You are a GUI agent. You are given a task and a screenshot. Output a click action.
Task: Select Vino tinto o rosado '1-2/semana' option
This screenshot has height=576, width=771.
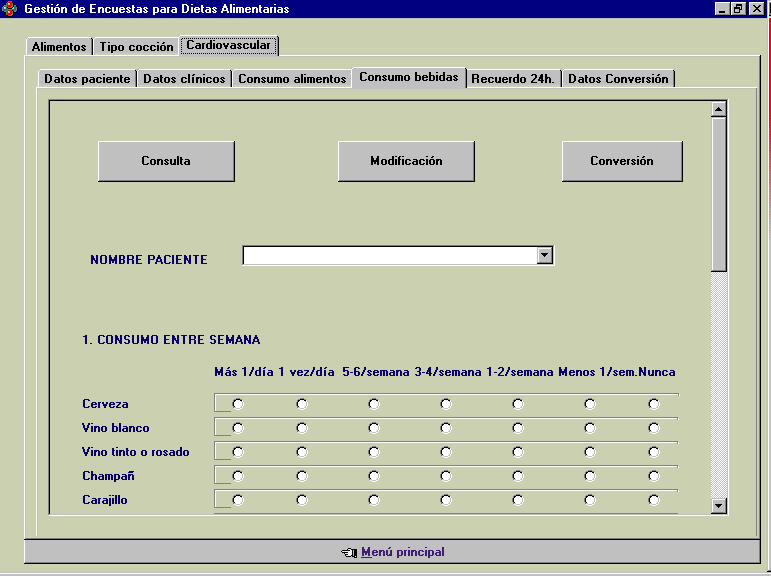point(518,452)
